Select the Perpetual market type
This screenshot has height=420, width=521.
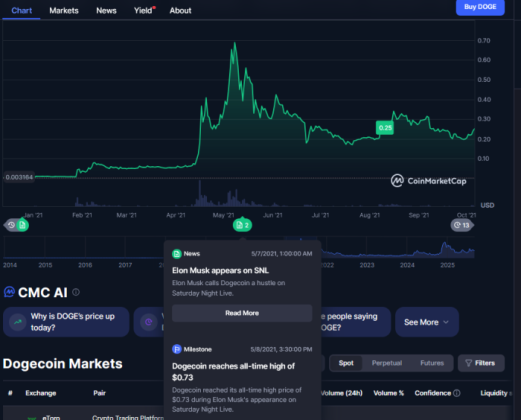click(387, 363)
